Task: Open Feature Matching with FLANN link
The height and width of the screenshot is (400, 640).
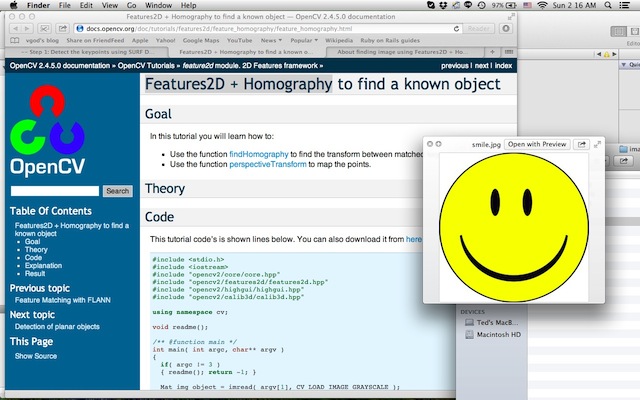Action: pos(62,300)
